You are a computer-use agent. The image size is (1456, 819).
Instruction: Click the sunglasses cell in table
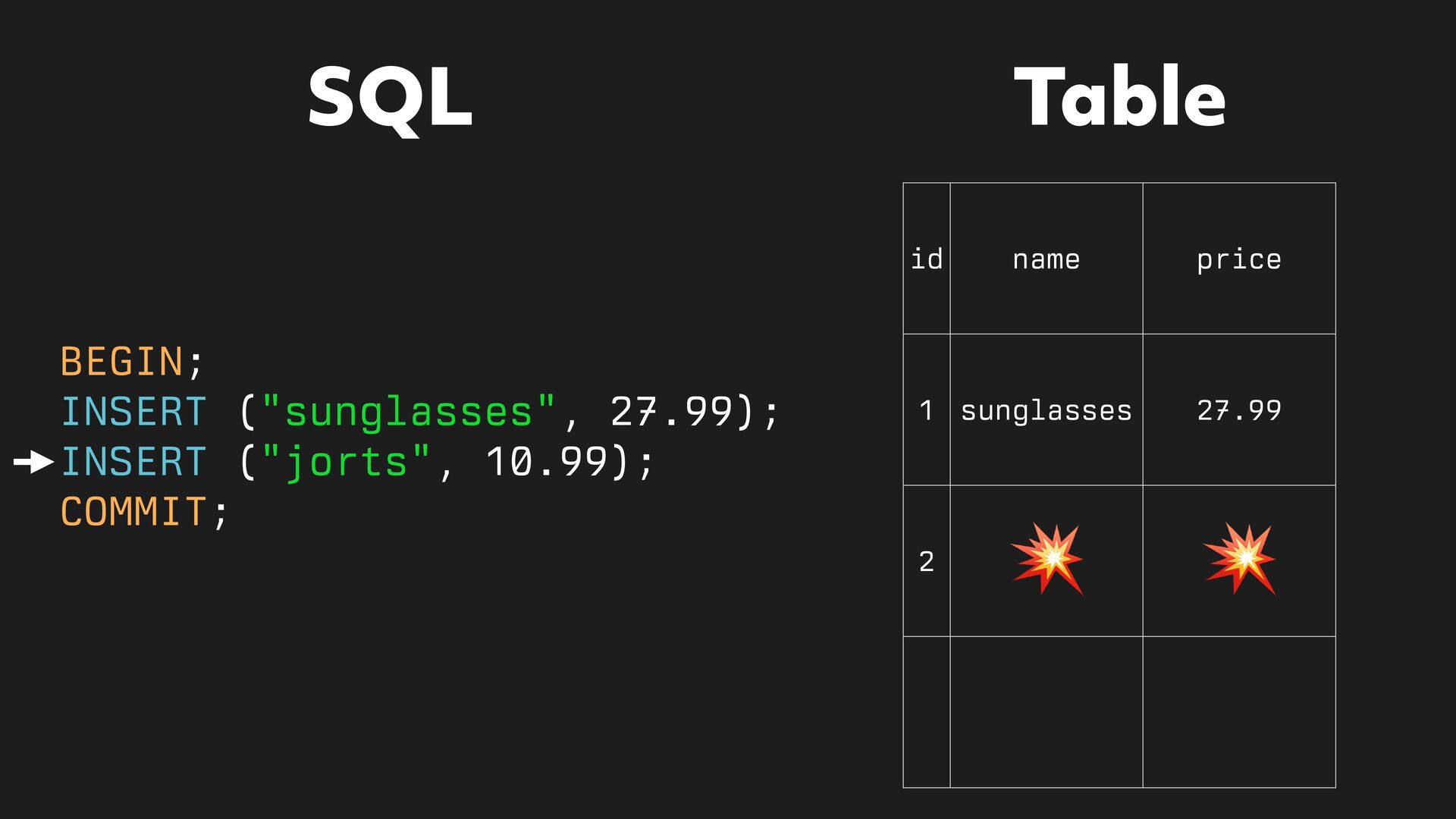(1046, 410)
